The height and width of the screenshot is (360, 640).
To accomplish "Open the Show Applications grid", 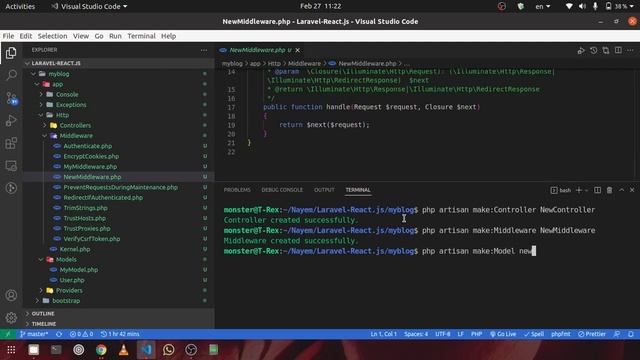I will (x=11, y=350).
